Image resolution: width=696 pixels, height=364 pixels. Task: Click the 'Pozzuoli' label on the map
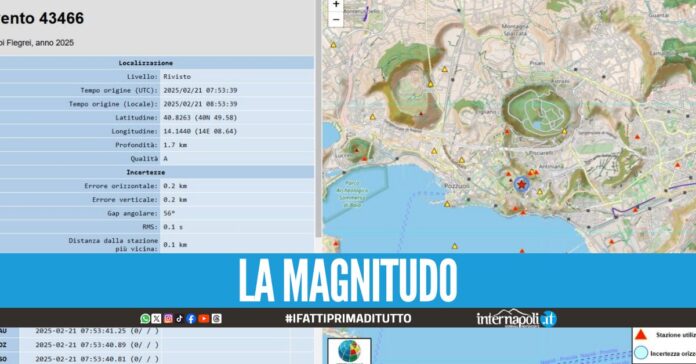click(456, 186)
